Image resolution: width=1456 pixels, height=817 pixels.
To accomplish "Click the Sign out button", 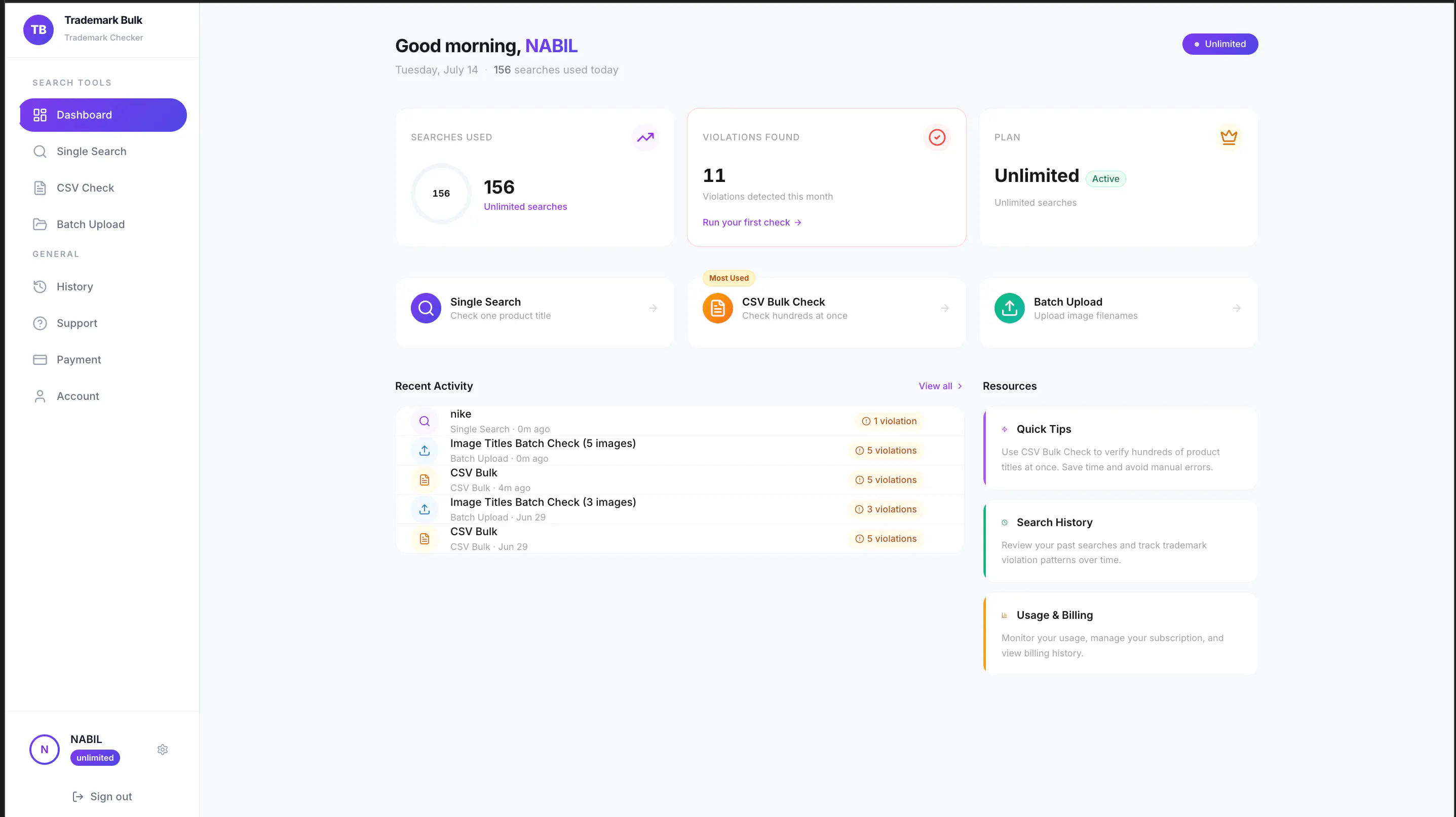I will (x=102, y=797).
